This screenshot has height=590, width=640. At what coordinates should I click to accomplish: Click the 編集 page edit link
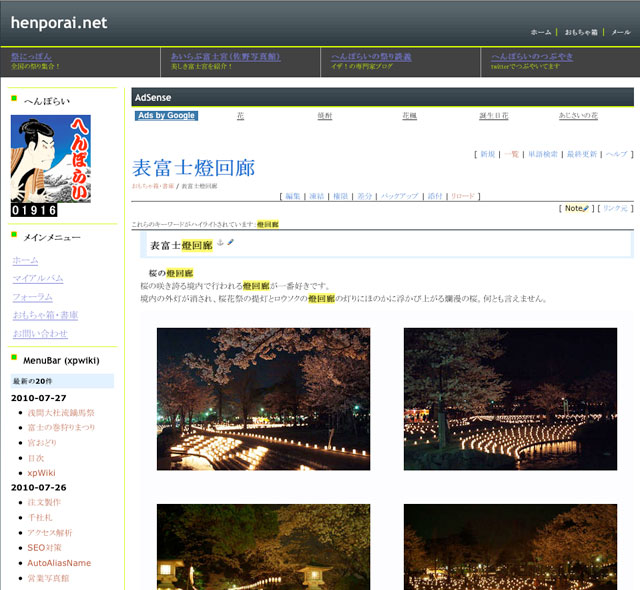pos(293,196)
